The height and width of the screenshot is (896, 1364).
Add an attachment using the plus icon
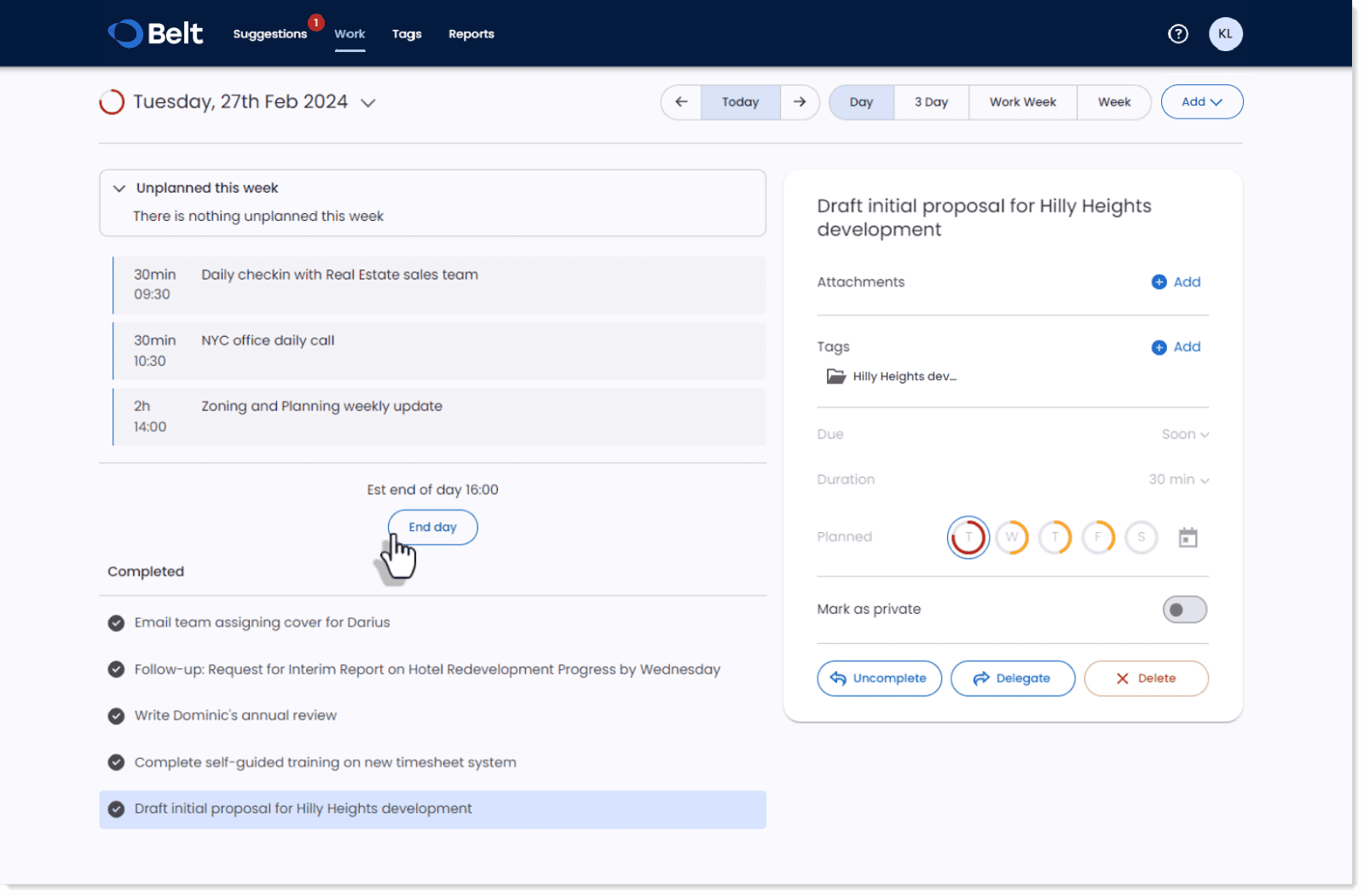click(1159, 282)
